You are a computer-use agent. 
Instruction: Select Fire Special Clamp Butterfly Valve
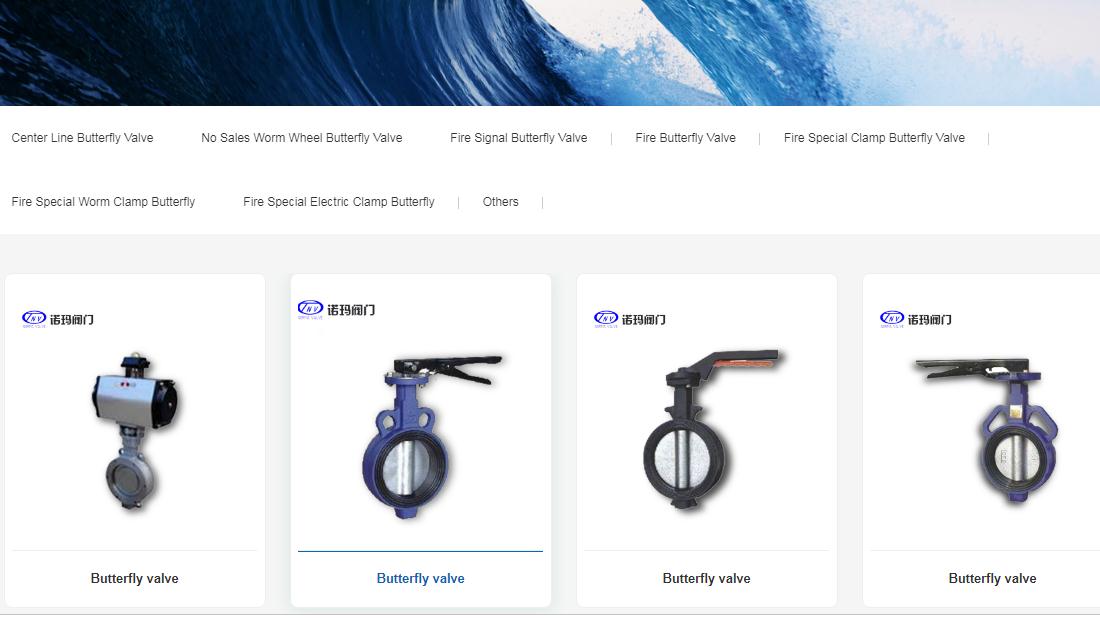874,138
